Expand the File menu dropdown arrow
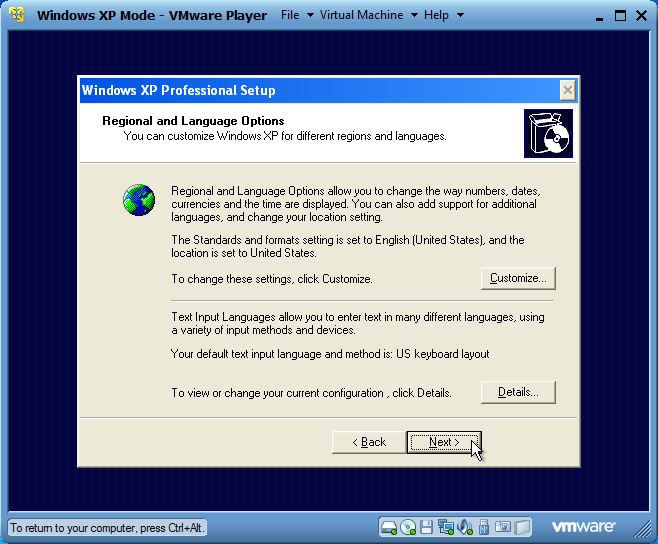 (x=310, y=16)
